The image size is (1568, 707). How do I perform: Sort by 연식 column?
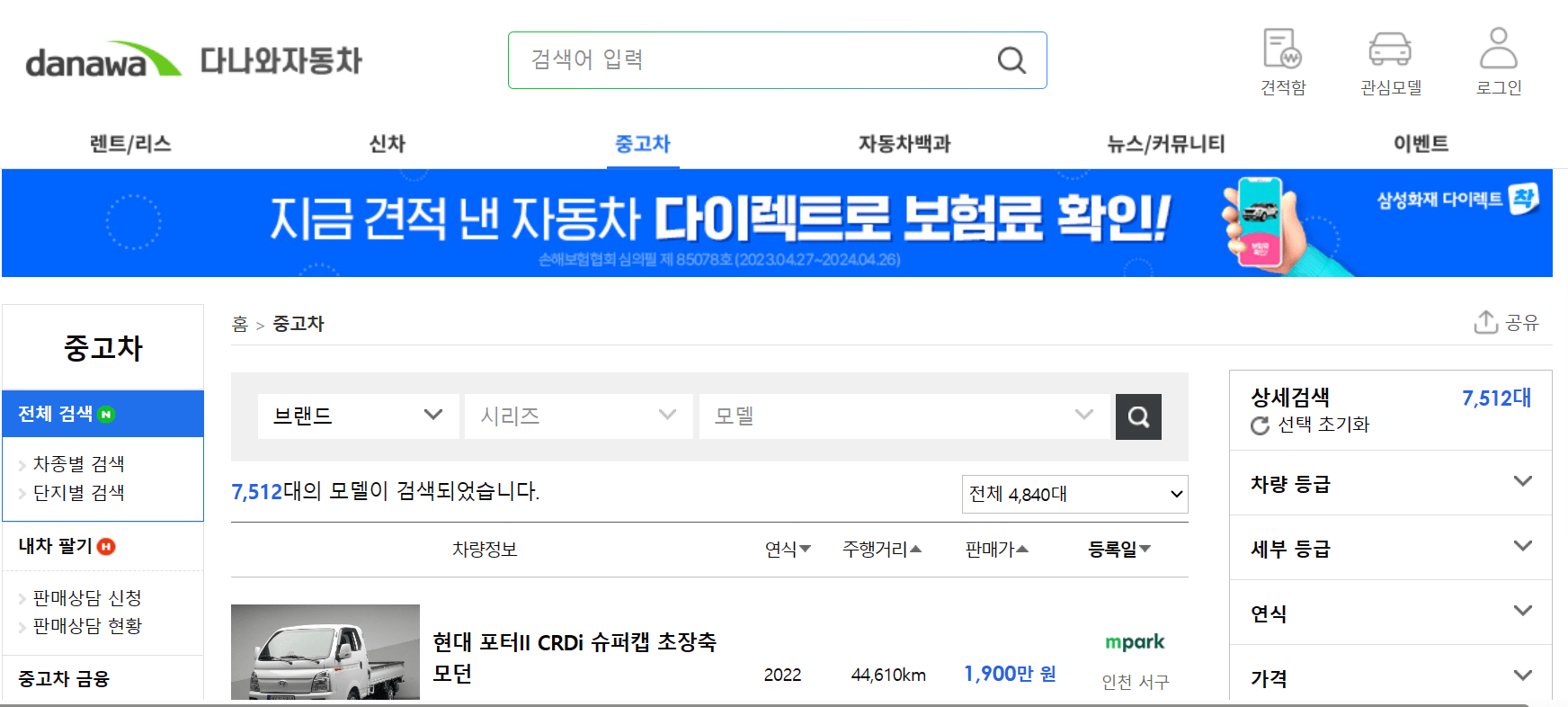pyautogui.click(x=788, y=550)
